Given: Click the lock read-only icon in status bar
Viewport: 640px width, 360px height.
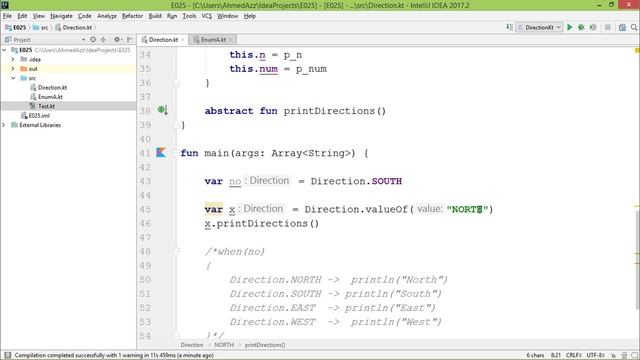Looking at the screenshot, I should [613, 356].
